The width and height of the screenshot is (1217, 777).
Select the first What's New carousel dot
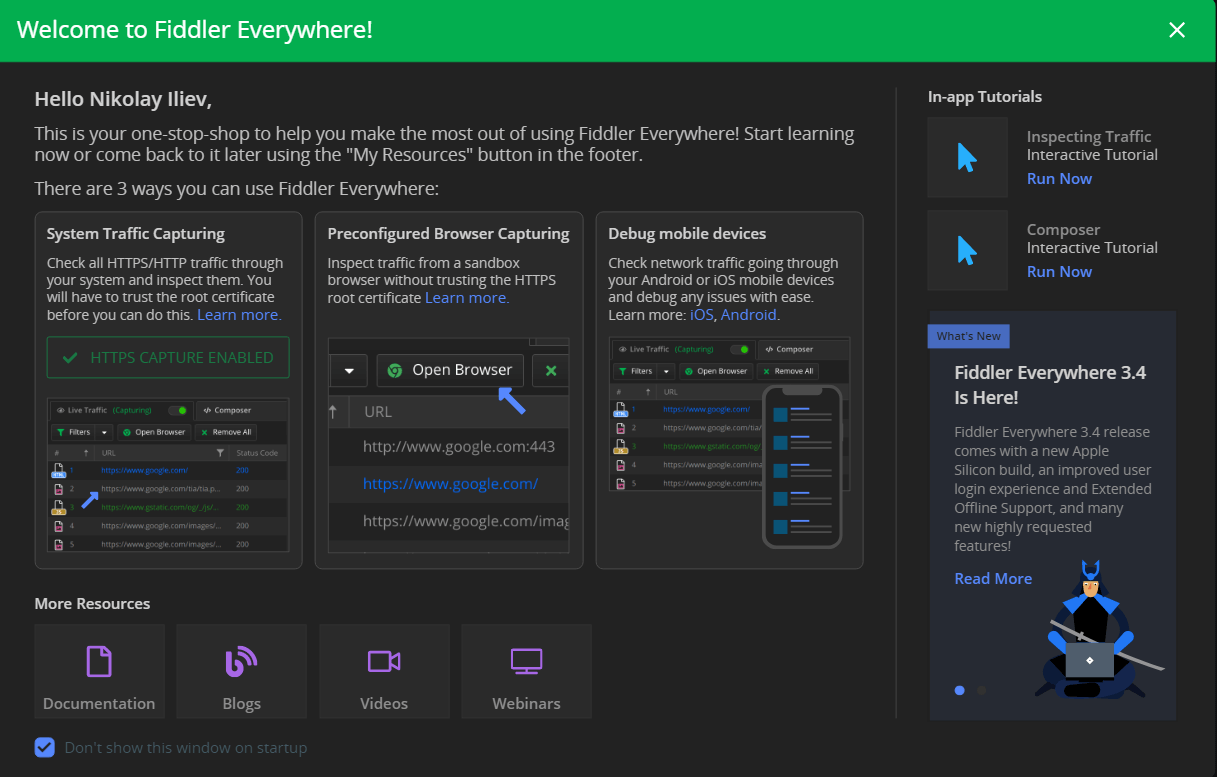(960, 690)
